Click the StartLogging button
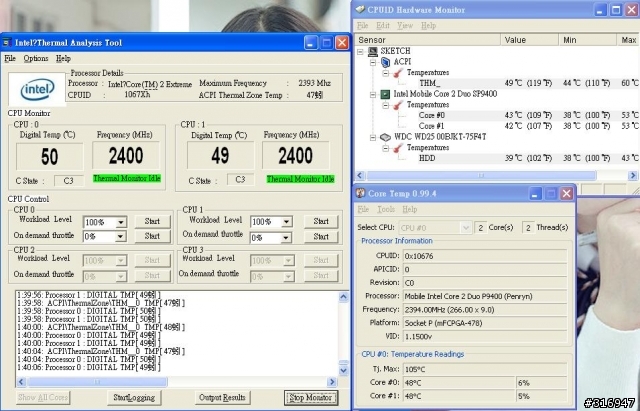The width and height of the screenshot is (640, 411). 134,398
